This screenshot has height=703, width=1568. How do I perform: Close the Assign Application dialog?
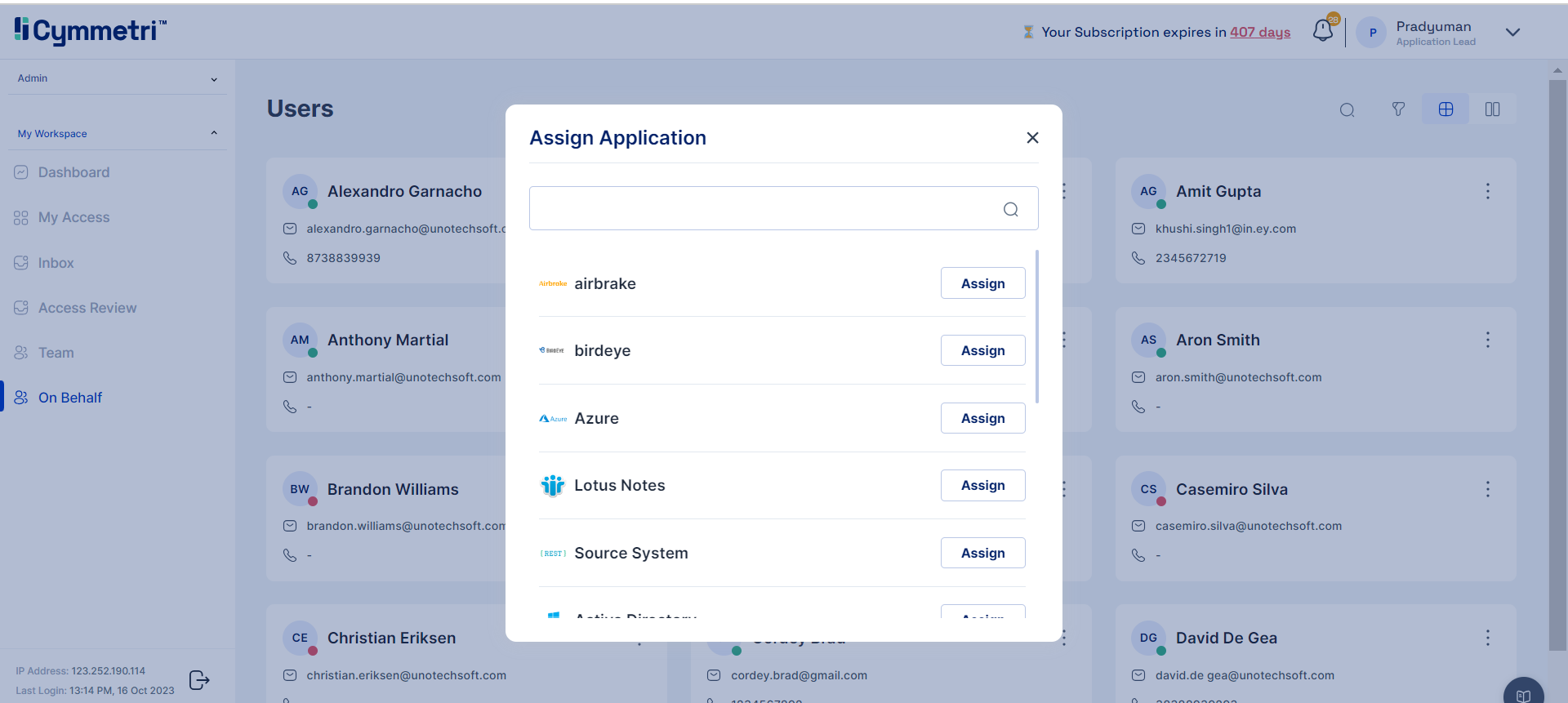point(1032,138)
